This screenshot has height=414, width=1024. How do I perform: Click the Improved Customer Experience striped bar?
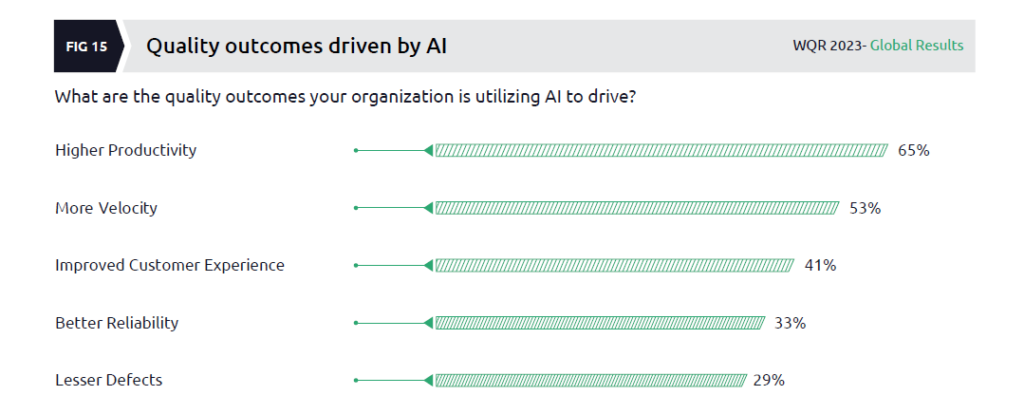[x=614, y=266]
